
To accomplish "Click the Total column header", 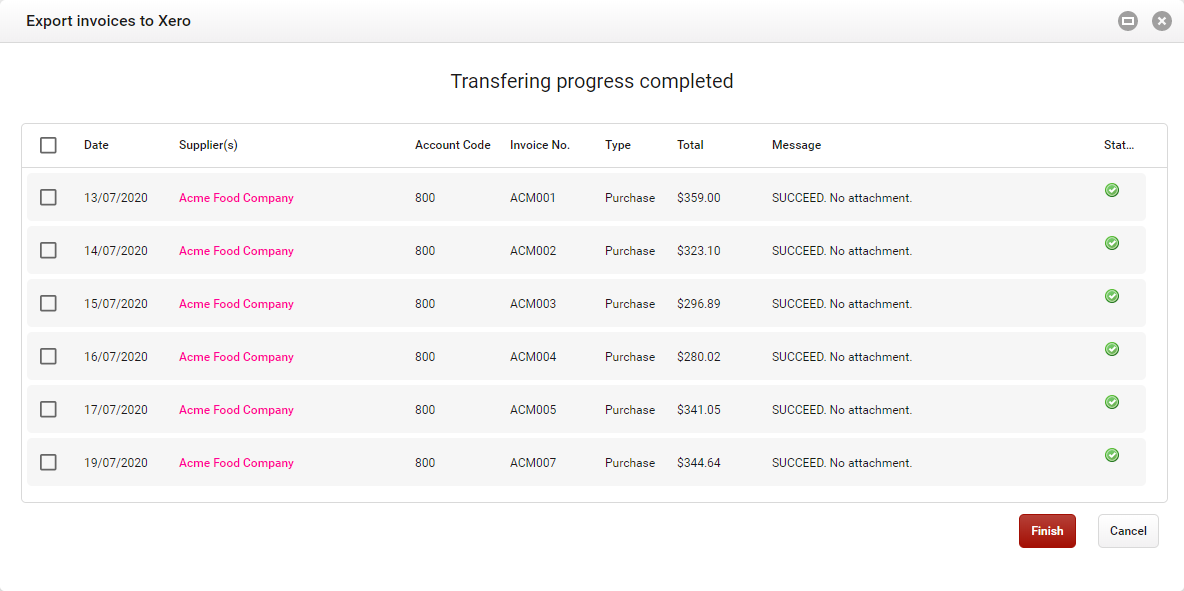I will tap(690, 145).
